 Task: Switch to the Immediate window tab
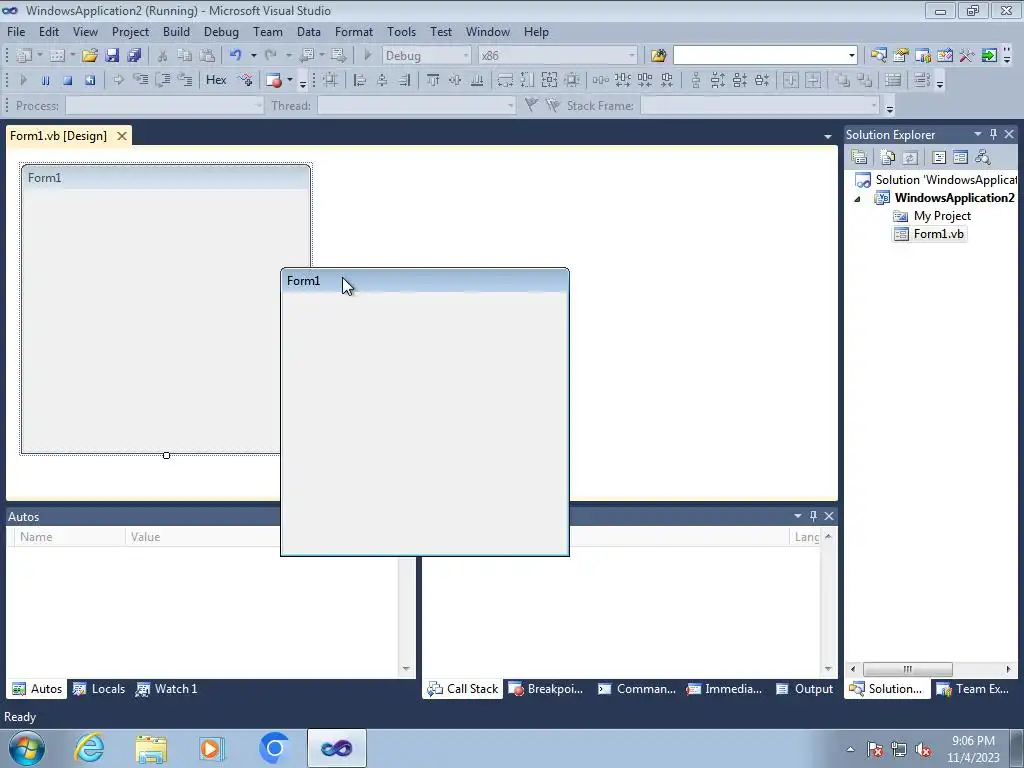[x=724, y=689]
